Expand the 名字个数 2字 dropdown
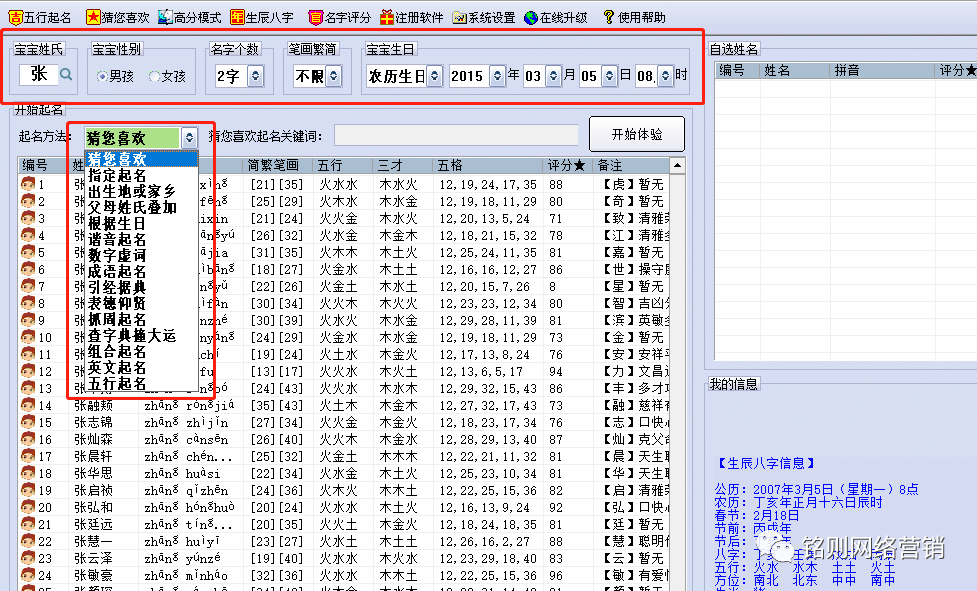 click(255, 76)
